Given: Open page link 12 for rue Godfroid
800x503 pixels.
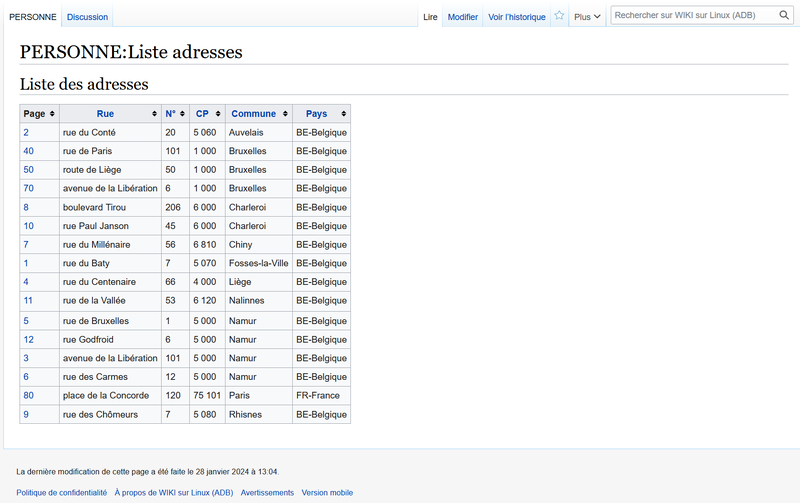Looking at the screenshot, I should click(29, 340).
